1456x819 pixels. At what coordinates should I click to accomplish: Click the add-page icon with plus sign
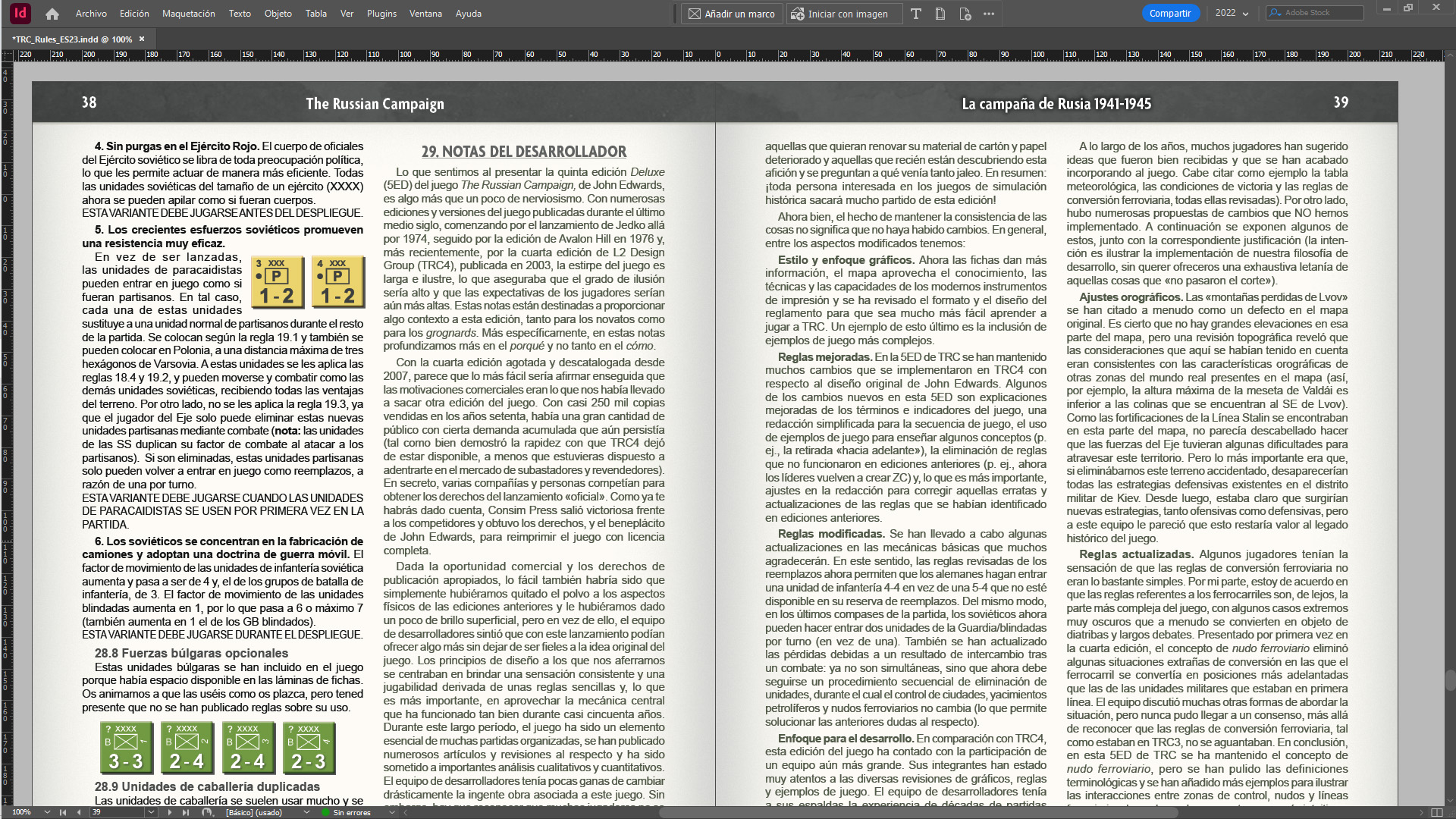[x=965, y=14]
